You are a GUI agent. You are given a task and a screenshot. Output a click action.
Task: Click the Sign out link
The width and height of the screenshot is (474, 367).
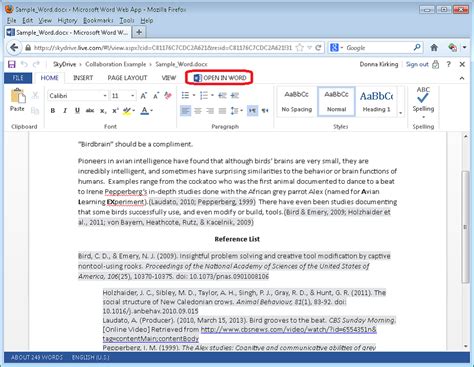417,64
